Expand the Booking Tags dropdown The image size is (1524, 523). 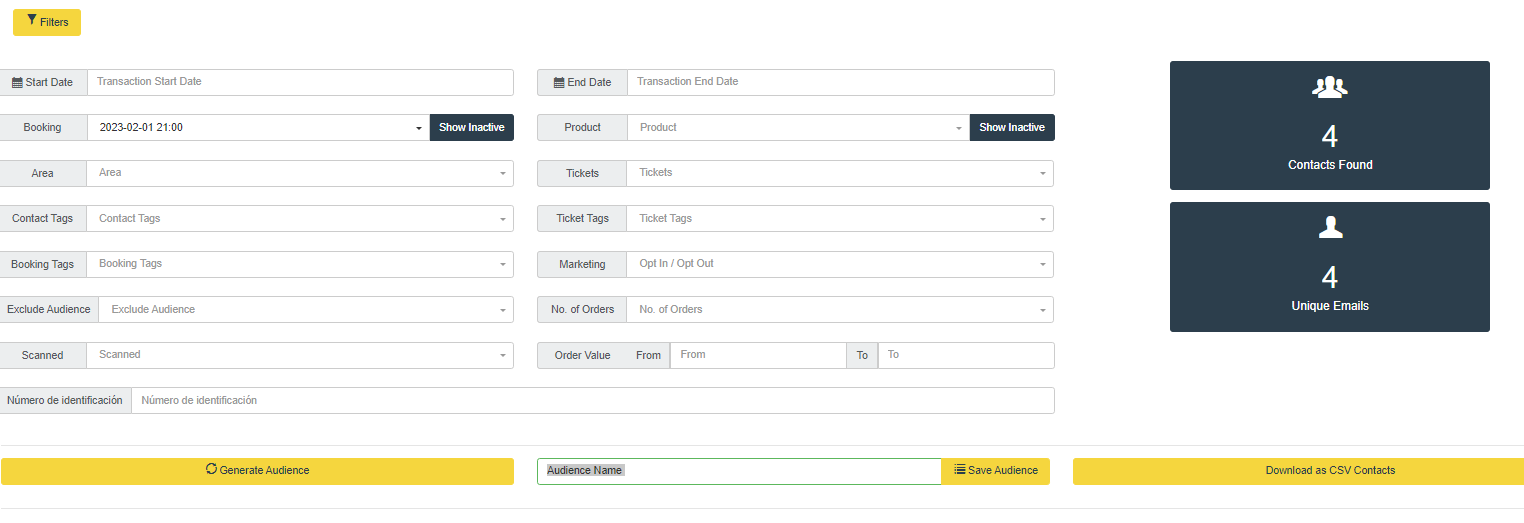point(300,264)
